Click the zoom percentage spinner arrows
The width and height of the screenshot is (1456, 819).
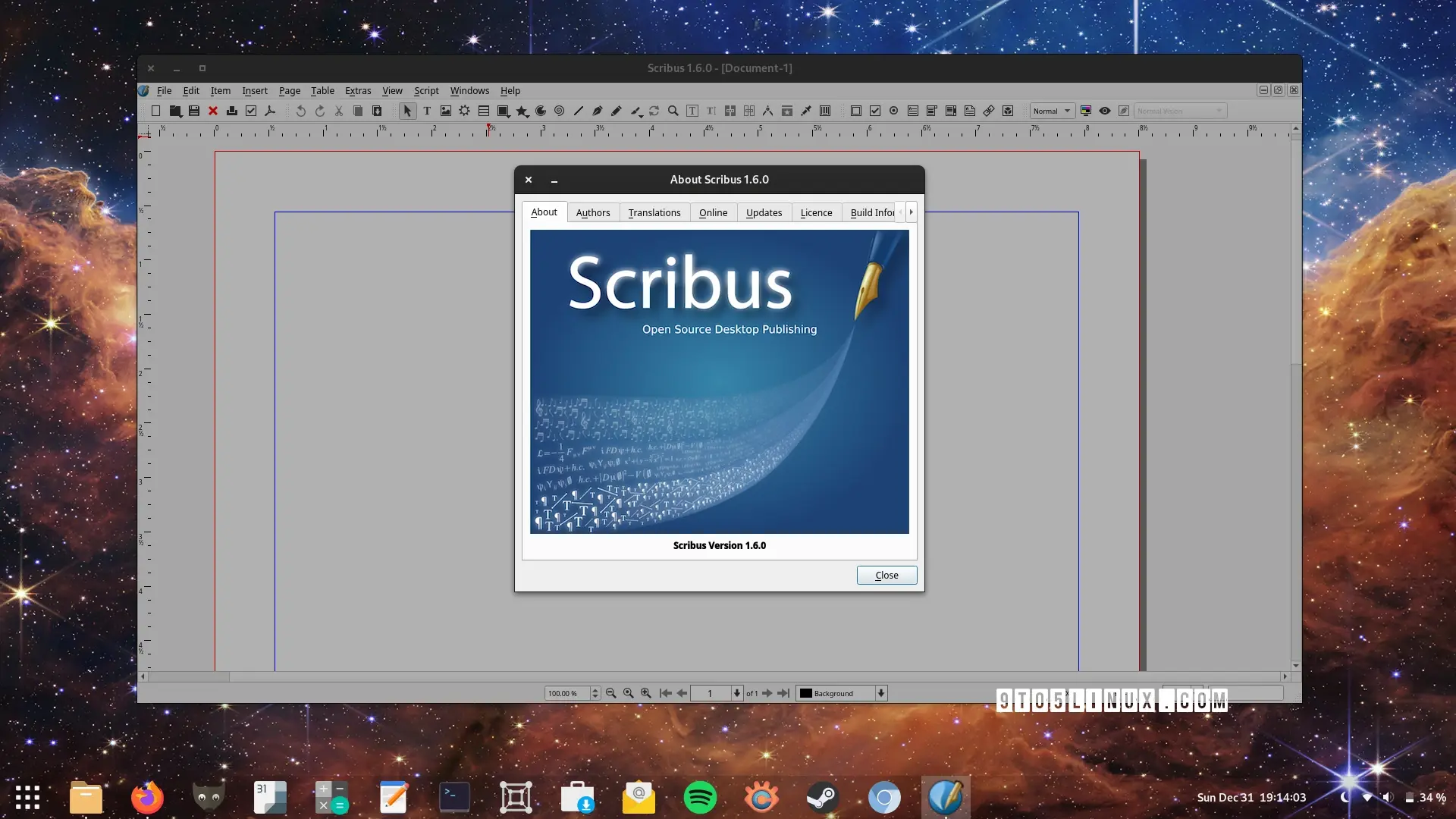point(595,693)
